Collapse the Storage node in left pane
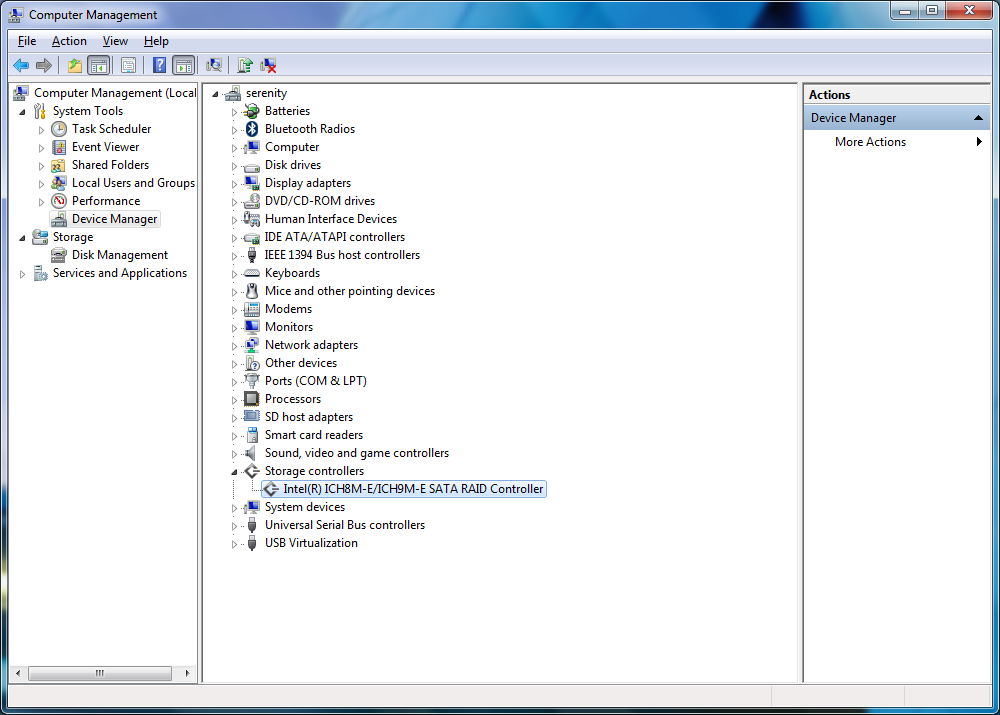The image size is (1000, 715). click(22, 238)
